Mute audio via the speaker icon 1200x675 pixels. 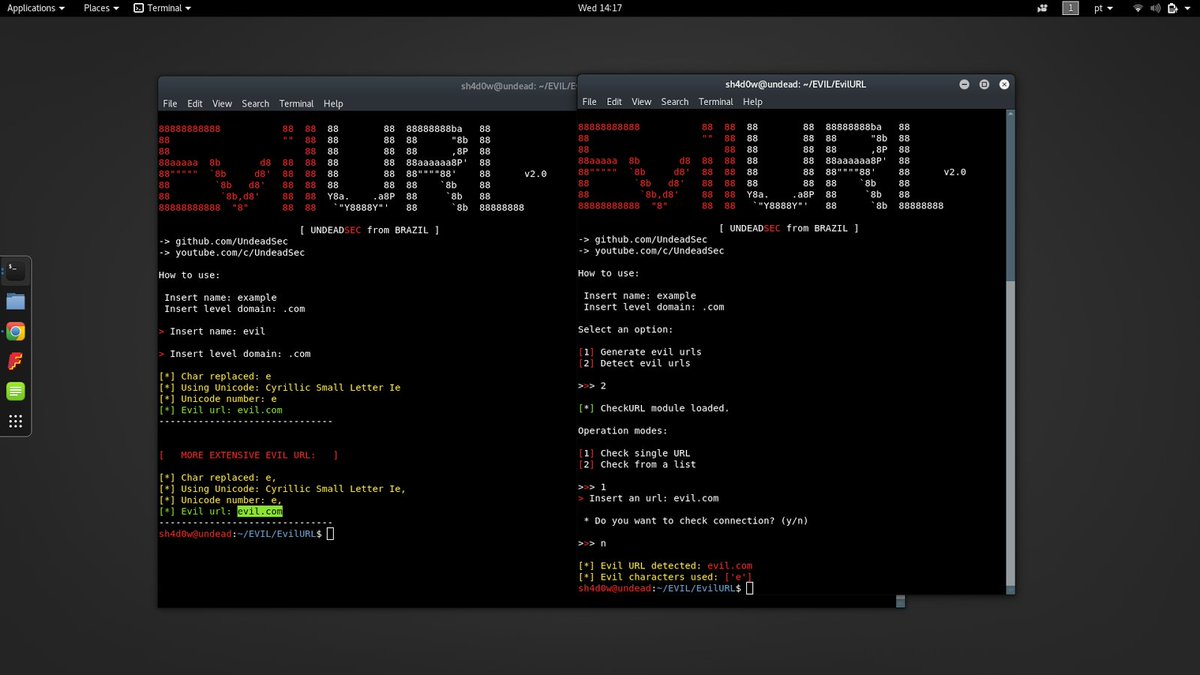tap(1155, 8)
